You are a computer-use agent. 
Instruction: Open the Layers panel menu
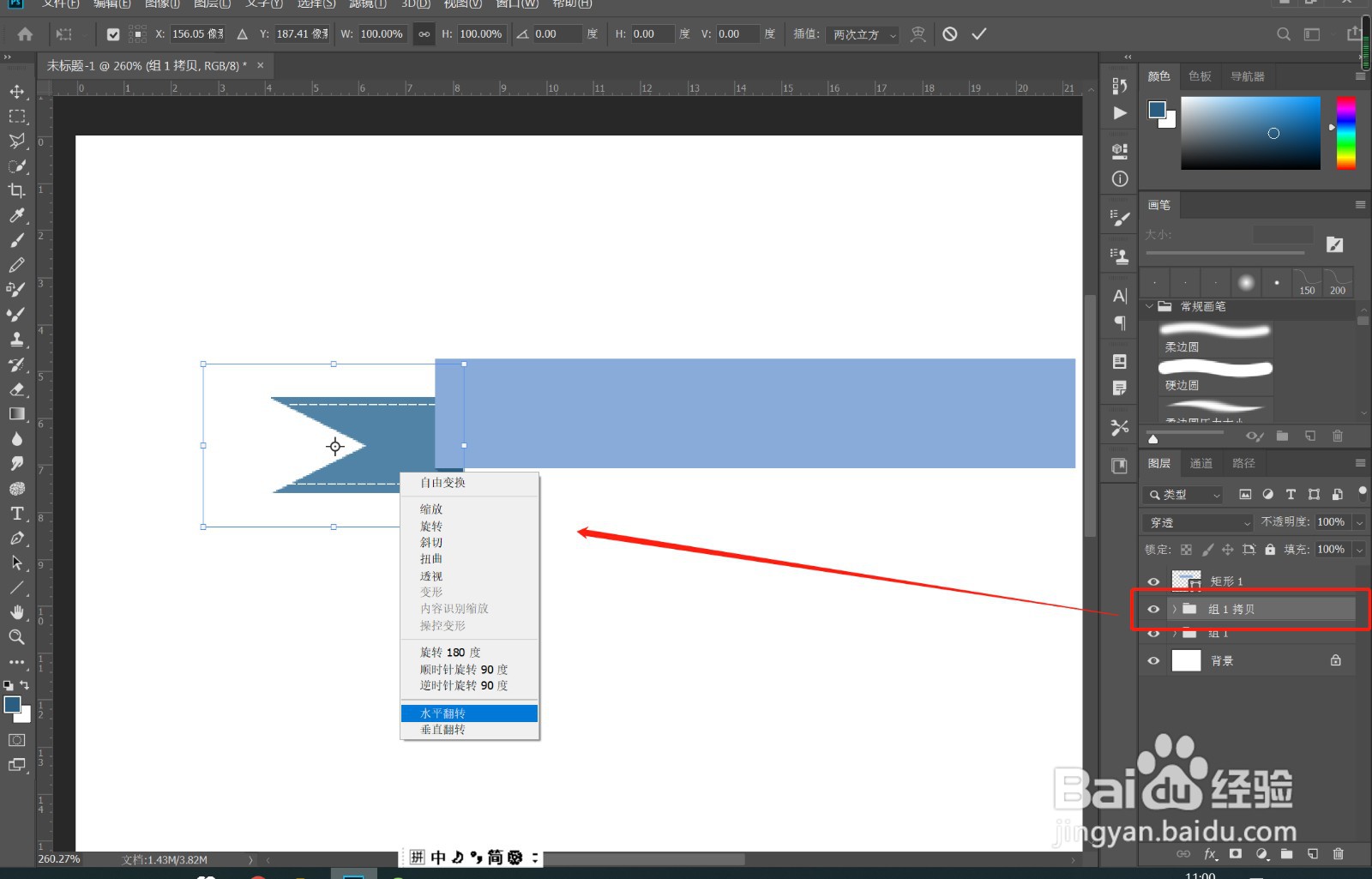[1360, 463]
